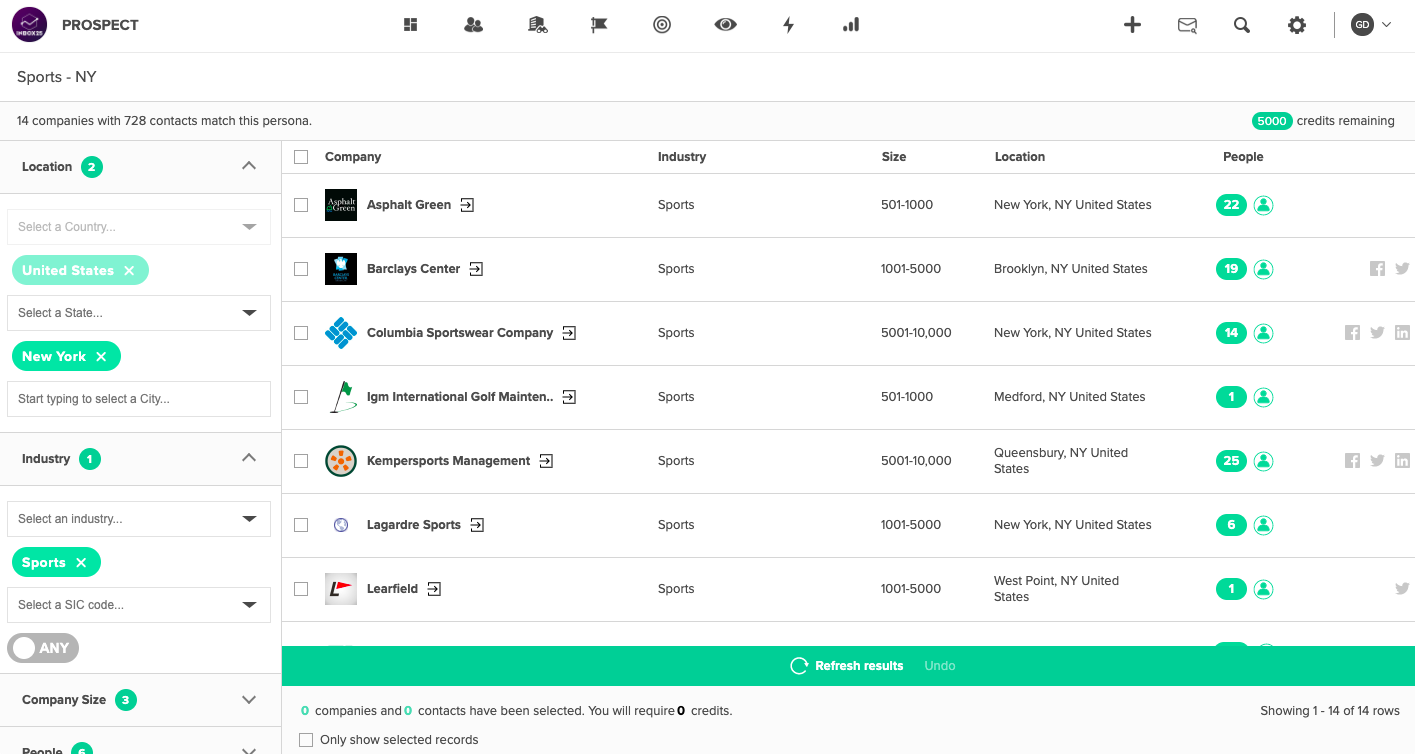Screen dimensions: 1415x754
Task: Select Kempersports Management checkbox
Action: click(301, 461)
